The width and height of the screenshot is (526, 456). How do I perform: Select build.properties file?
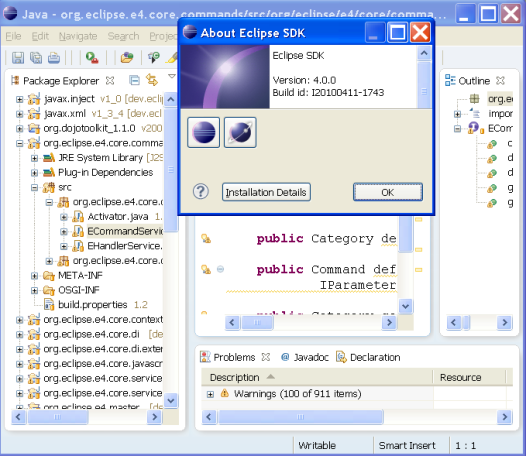pyautogui.click(x=93, y=305)
